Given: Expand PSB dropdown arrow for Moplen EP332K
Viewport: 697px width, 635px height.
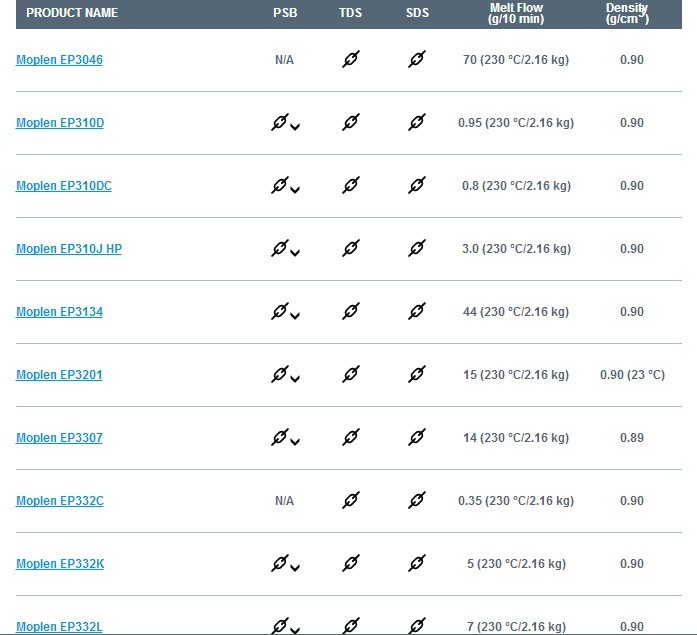Looking at the screenshot, I should pos(295,568).
